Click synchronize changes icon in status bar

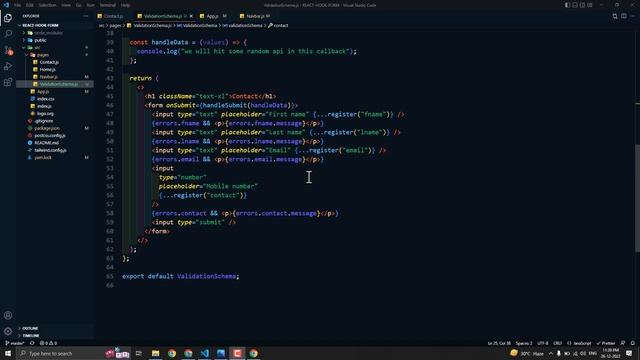32,343
